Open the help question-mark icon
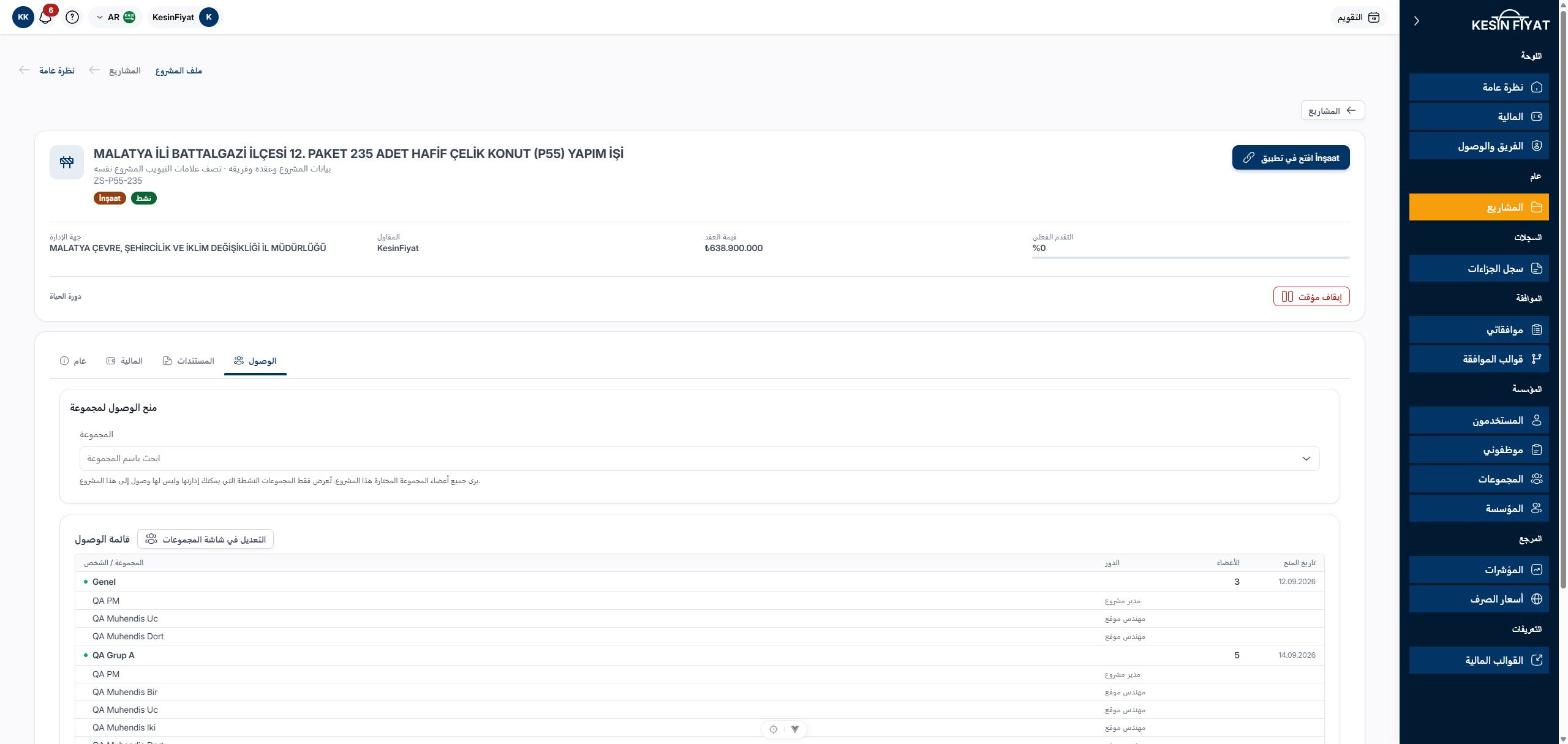This screenshot has width=1568, height=744. pos(72,17)
